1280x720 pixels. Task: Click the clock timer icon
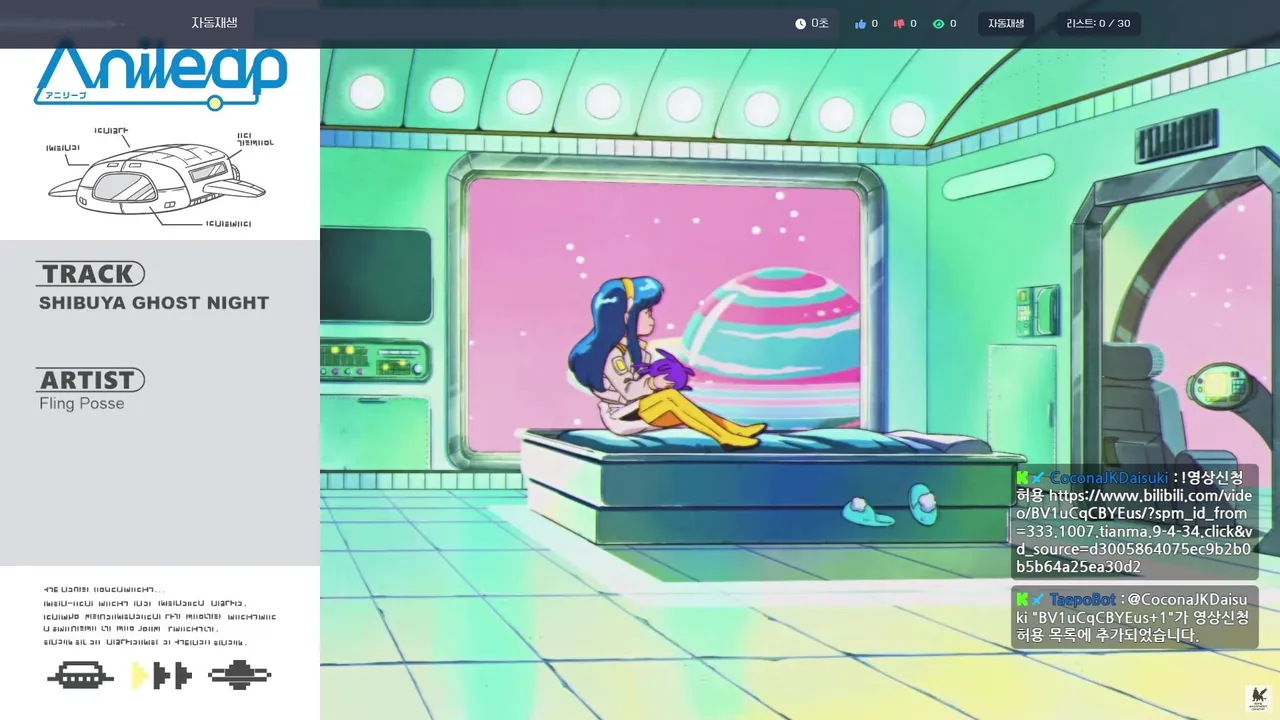click(x=800, y=23)
